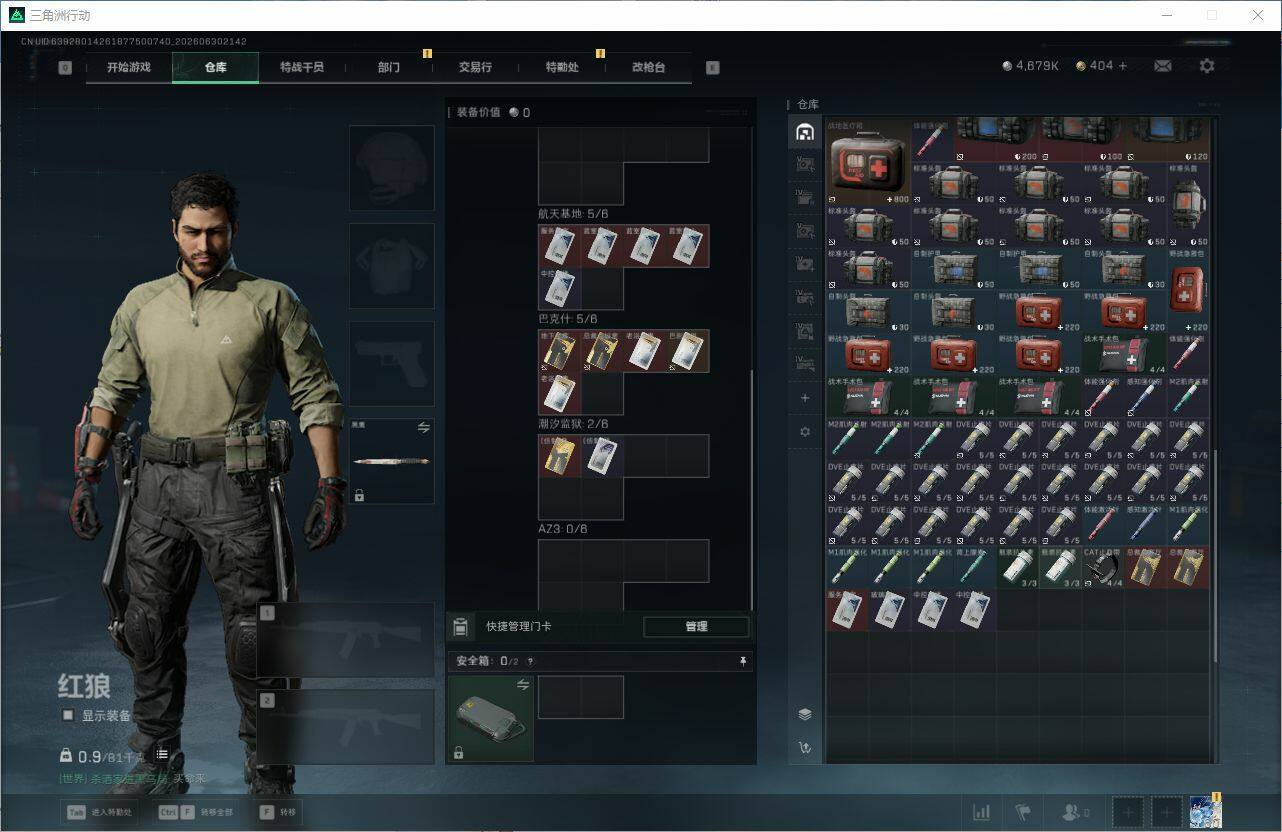Screen dimensions: 1282x832
Task: Click the F 转移 button
Action: coord(277,812)
